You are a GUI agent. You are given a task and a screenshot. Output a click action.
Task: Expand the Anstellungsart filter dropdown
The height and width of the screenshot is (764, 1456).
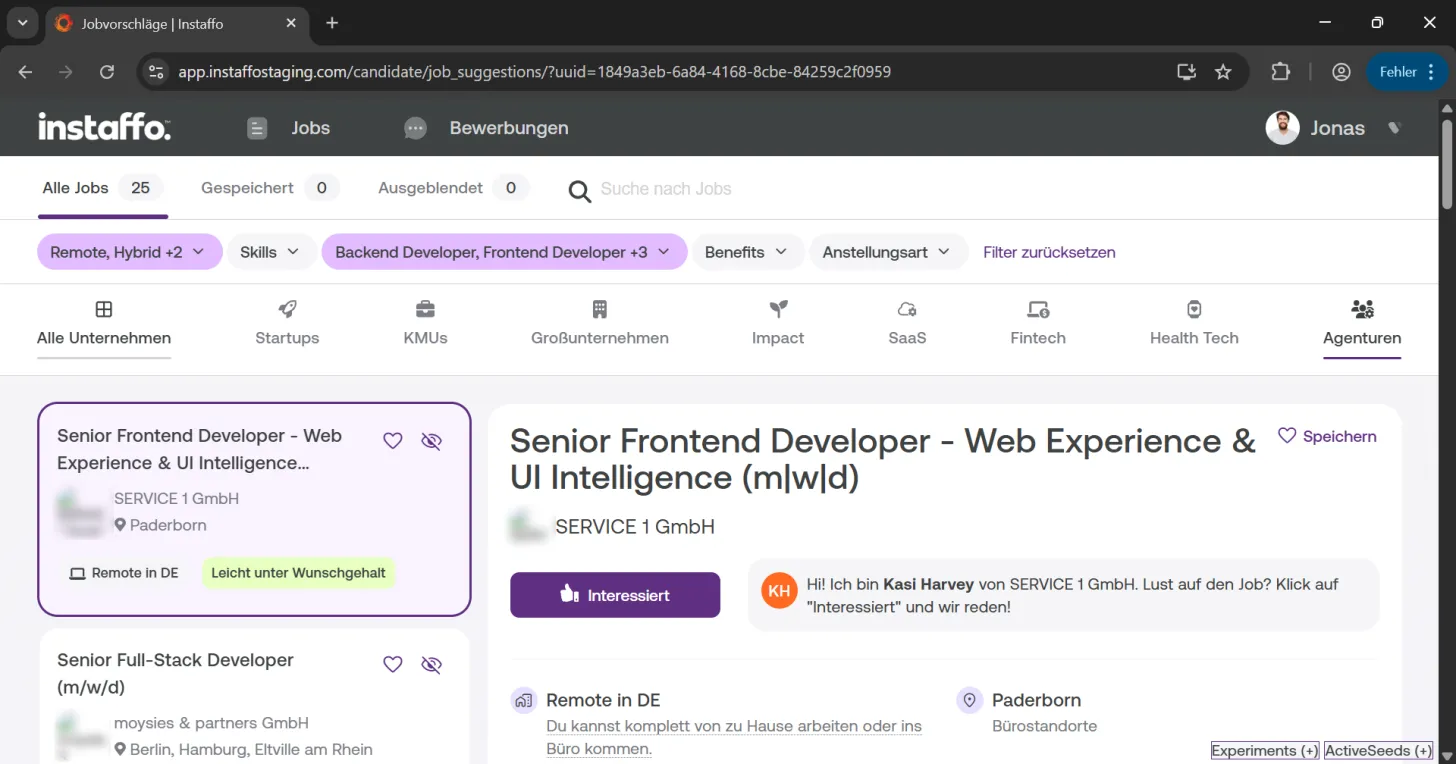click(x=888, y=252)
